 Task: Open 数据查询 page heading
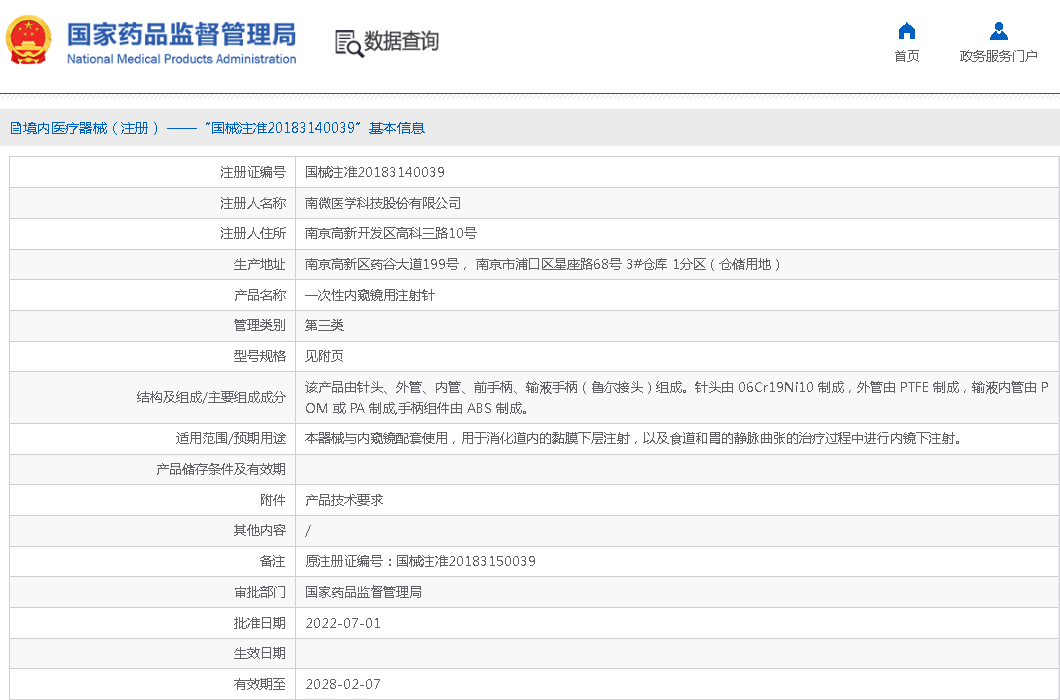pyautogui.click(x=402, y=41)
